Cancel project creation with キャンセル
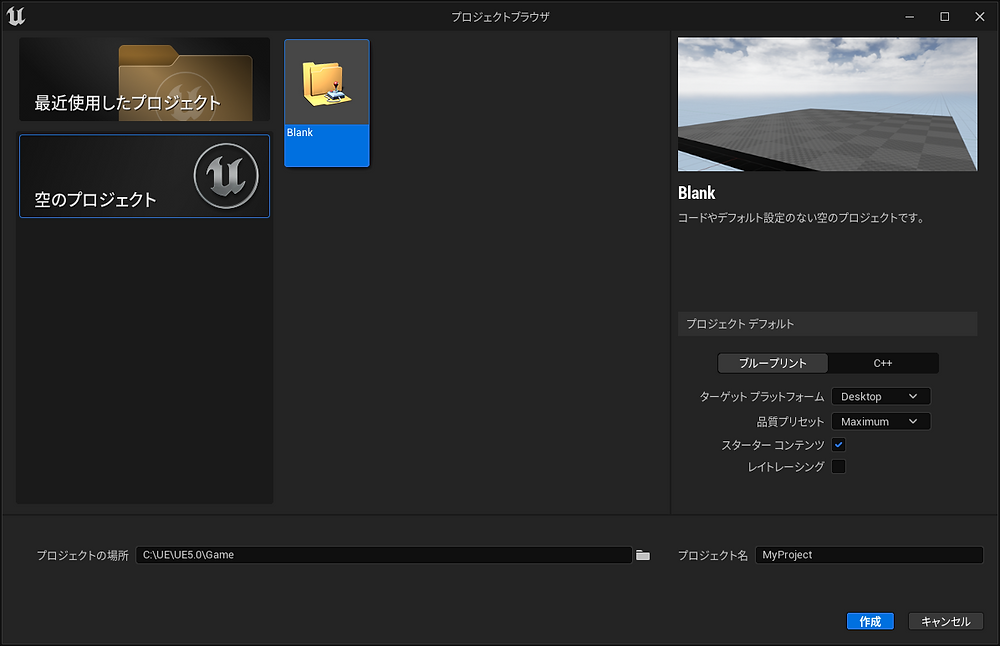 [x=945, y=621]
